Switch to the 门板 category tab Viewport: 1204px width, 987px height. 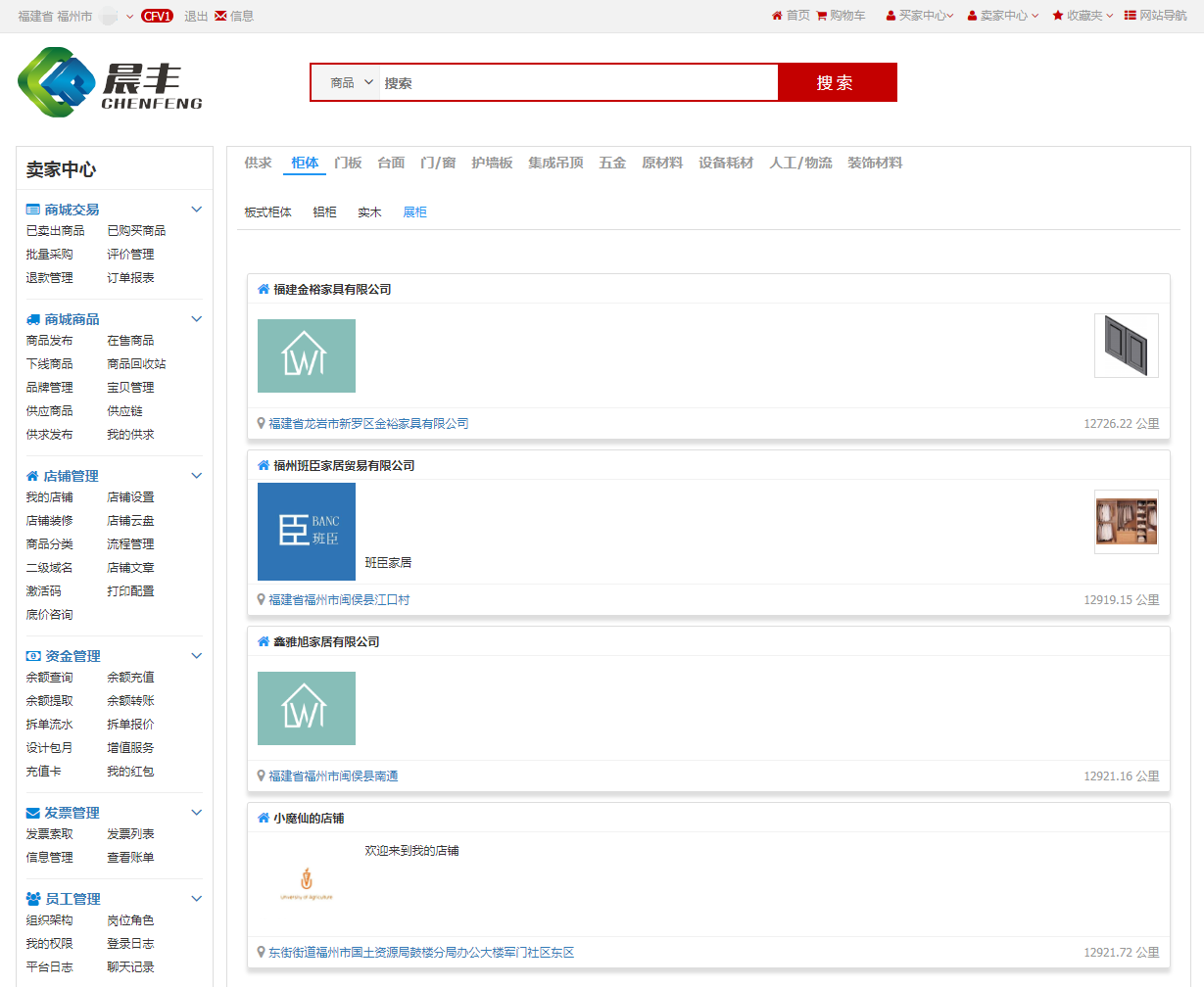pyautogui.click(x=348, y=163)
